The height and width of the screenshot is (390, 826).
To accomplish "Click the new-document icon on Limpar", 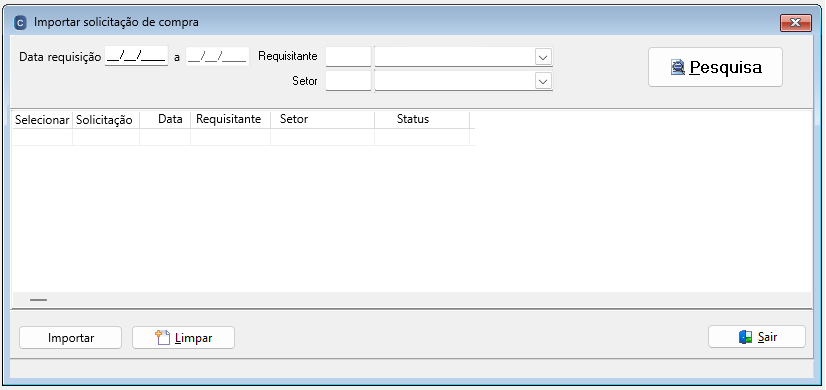I will click(x=162, y=337).
